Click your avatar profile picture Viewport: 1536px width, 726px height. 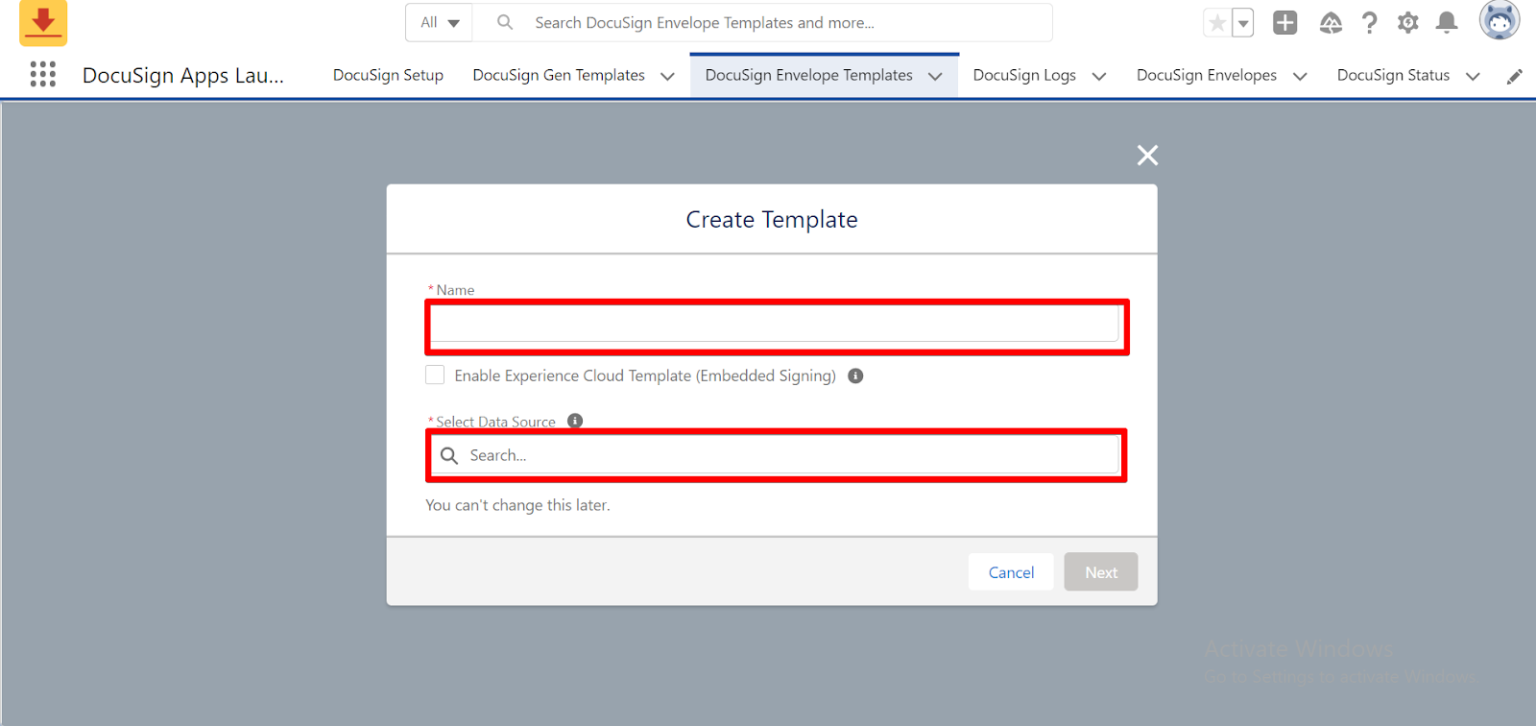[x=1499, y=20]
